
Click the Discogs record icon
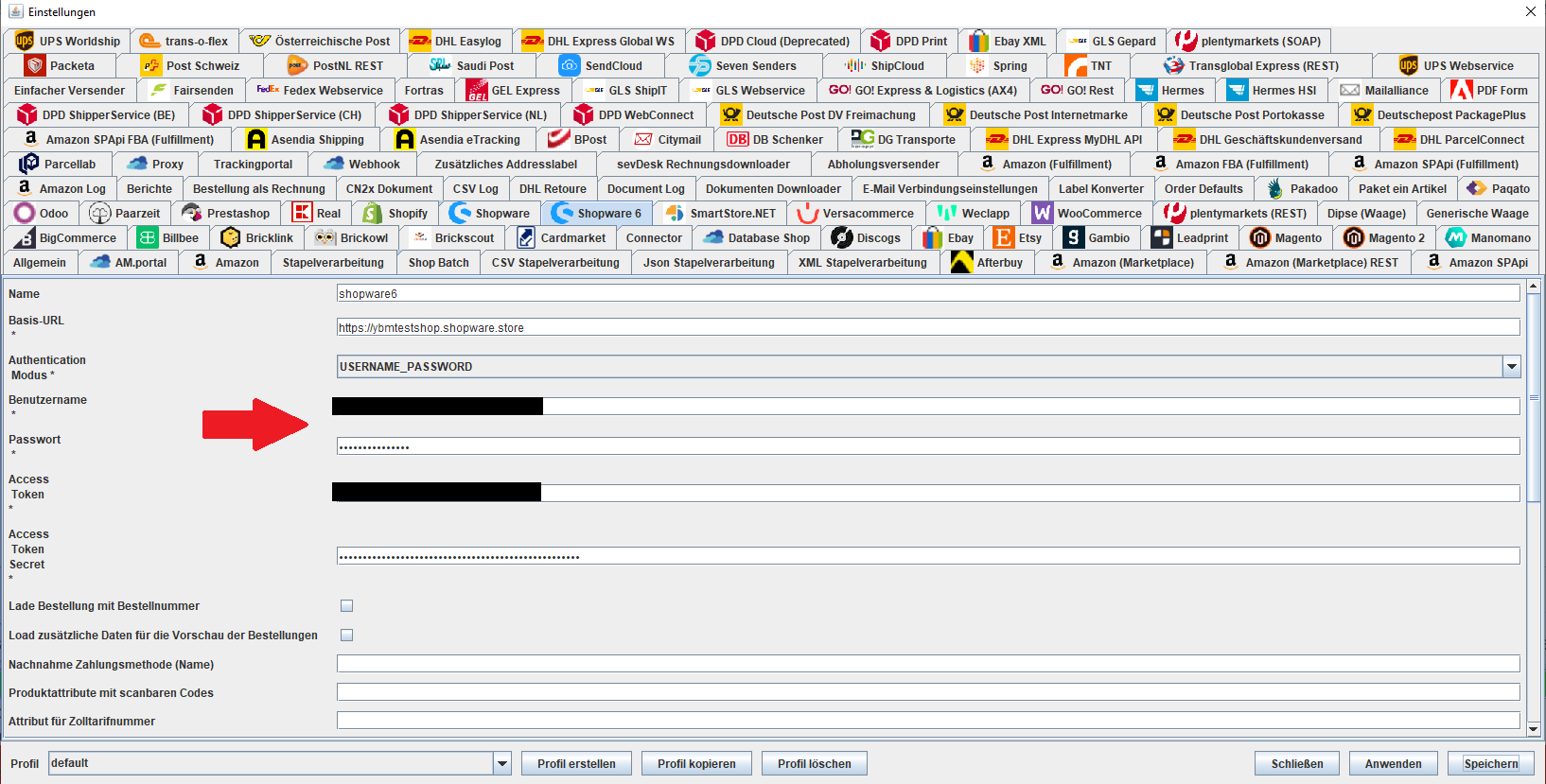[842, 237]
